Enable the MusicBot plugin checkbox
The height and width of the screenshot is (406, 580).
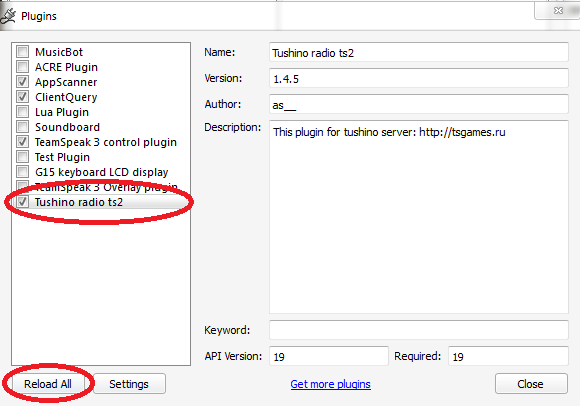23,51
